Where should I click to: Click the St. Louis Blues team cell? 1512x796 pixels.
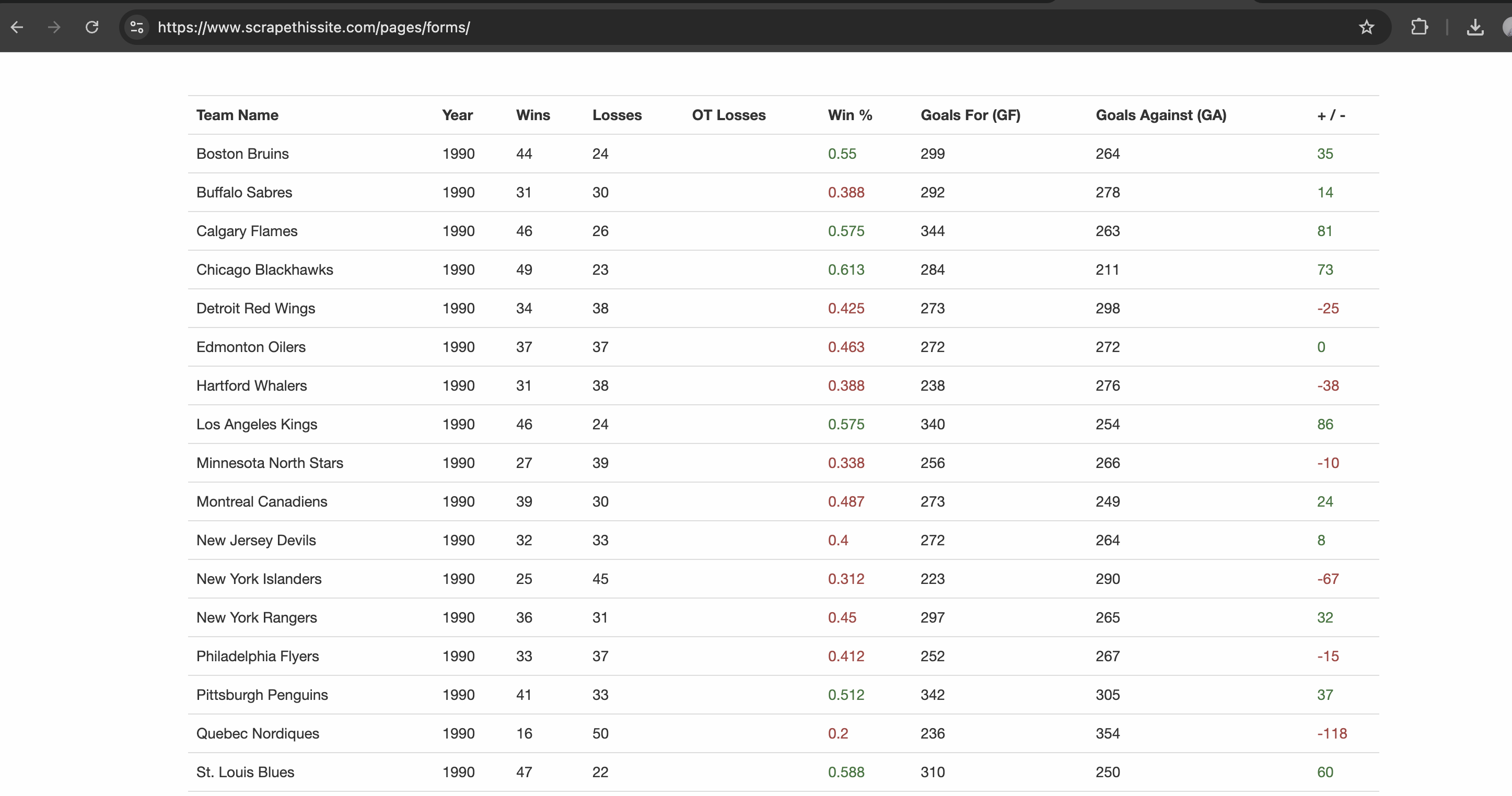point(245,772)
